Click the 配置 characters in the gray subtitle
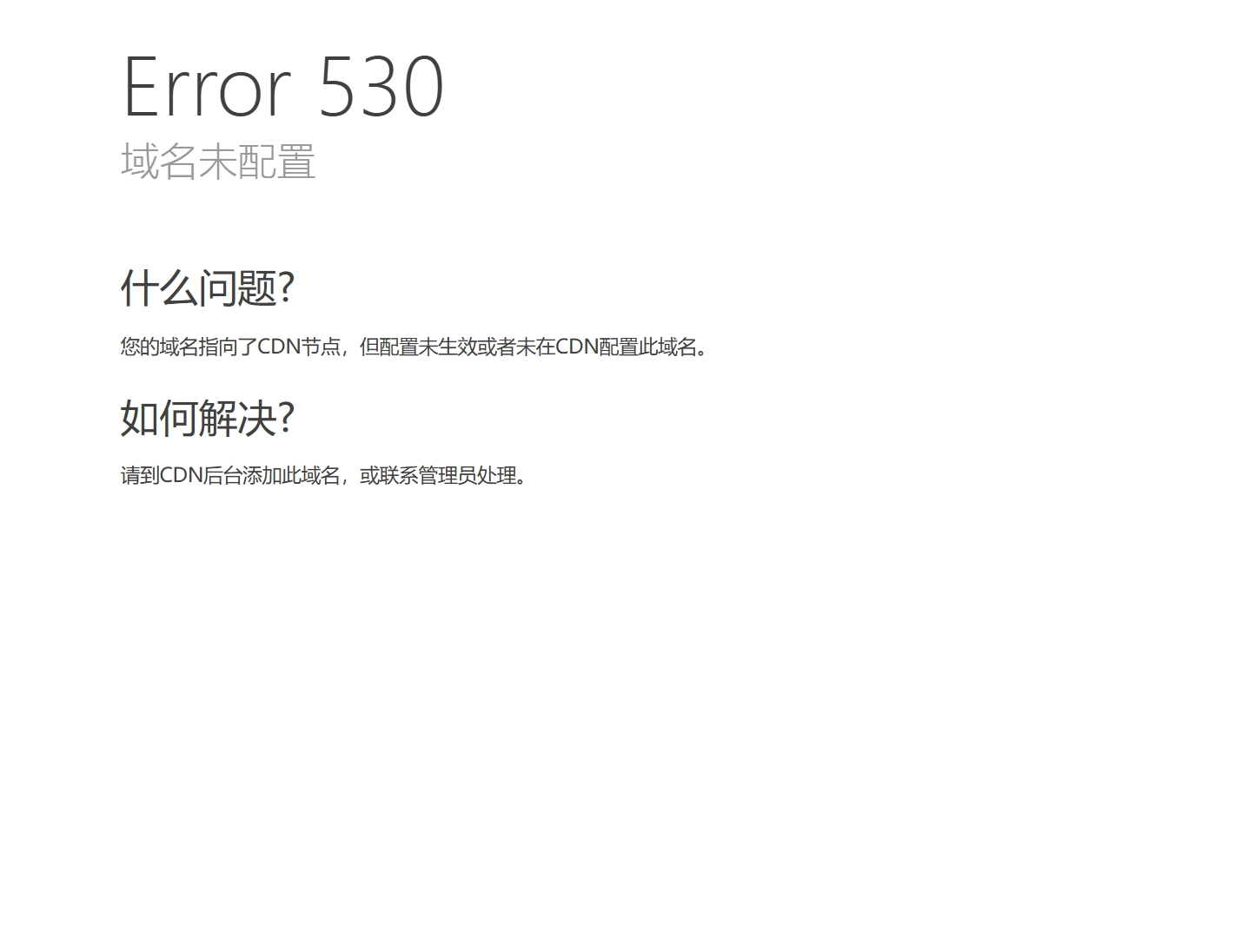Viewport: 1260px width, 952px height. click(x=276, y=162)
